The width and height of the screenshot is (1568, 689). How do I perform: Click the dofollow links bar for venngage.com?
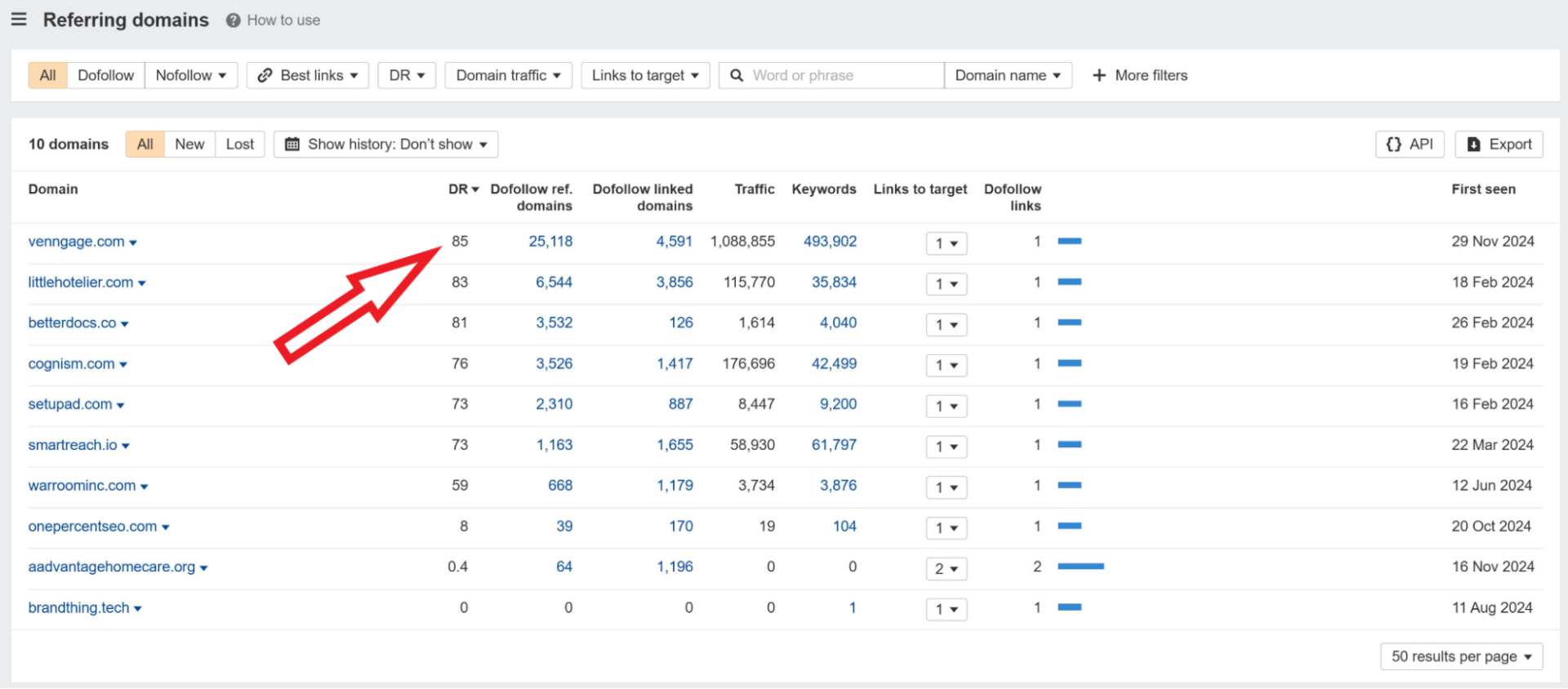pyautogui.click(x=1070, y=242)
